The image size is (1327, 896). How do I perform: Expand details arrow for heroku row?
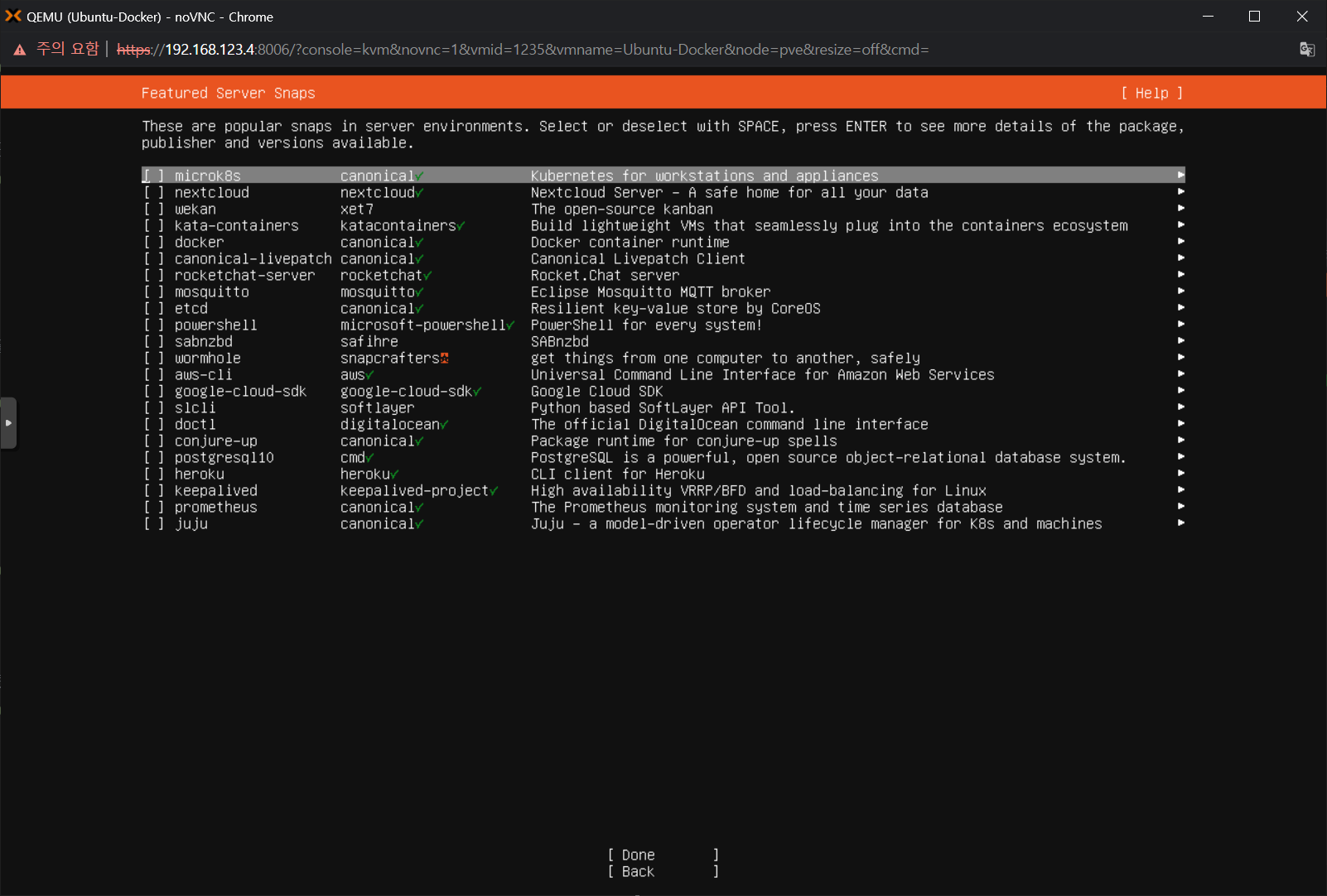[x=1181, y=473]
